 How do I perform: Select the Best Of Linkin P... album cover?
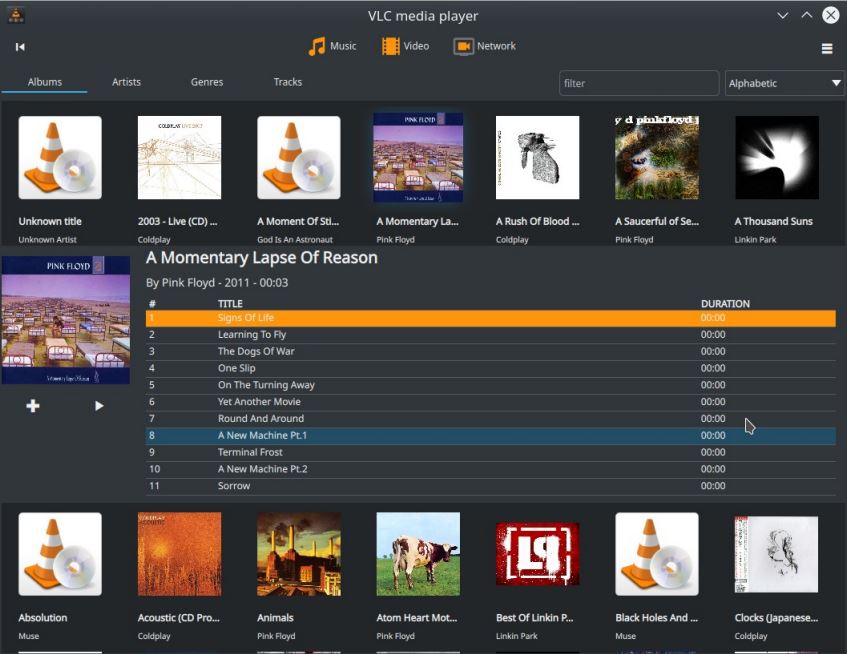pyautogui.click(x=537, y=554)
